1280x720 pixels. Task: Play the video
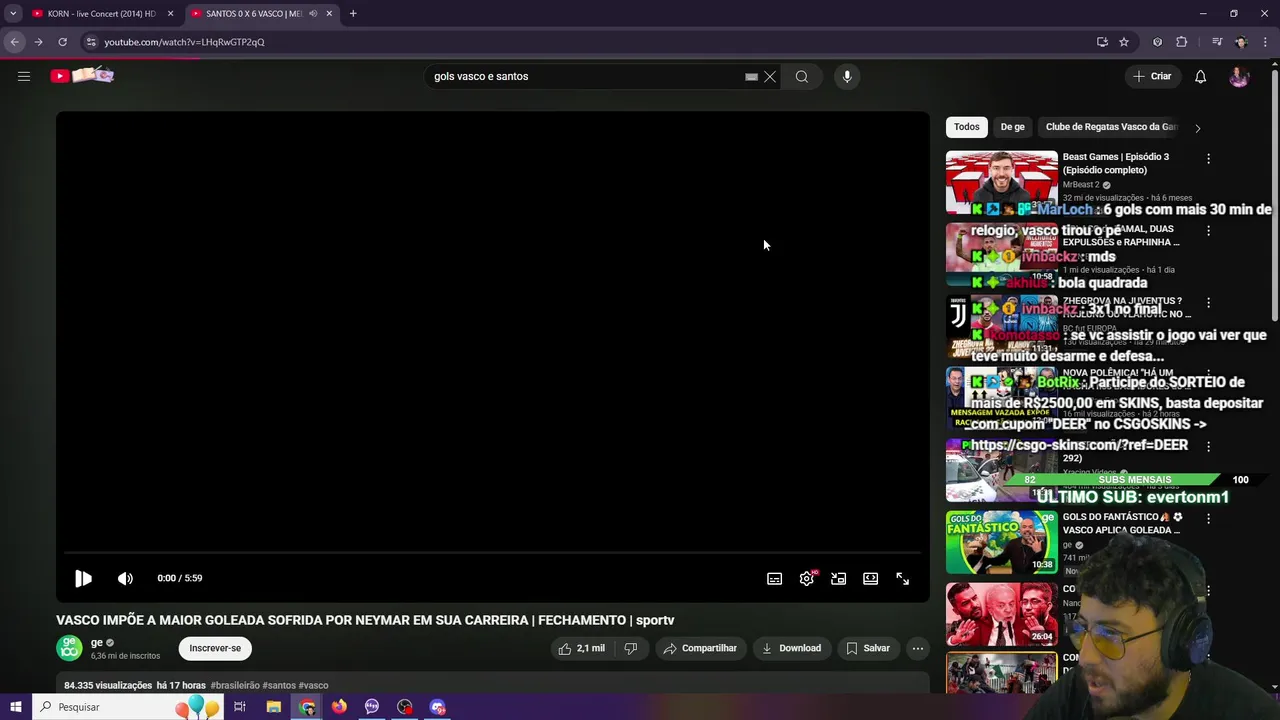(x=83, y=578)
